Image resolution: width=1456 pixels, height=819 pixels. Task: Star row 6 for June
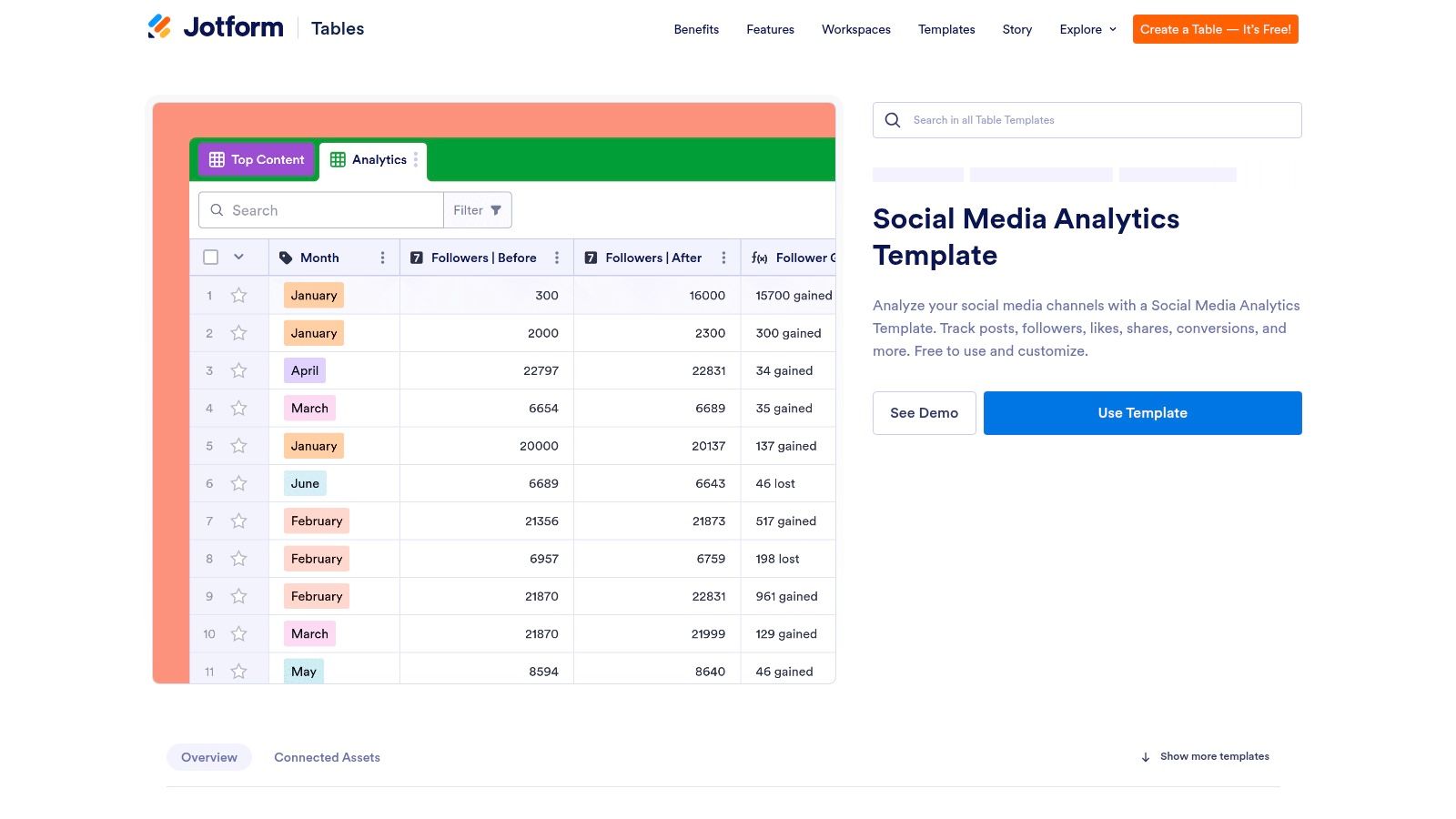(x=238, y=483)
